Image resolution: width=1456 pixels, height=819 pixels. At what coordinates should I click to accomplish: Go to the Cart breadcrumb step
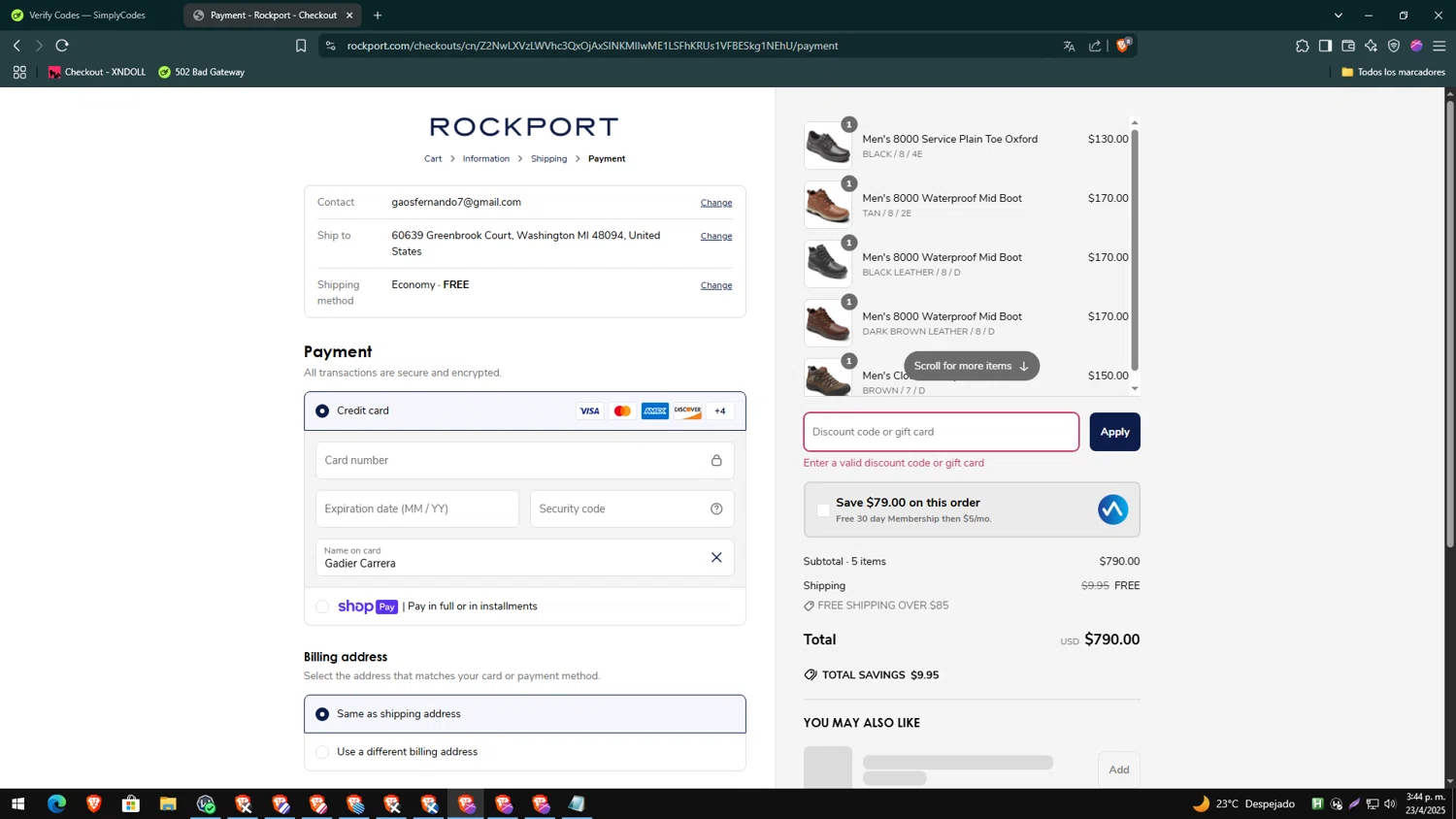pos(433,159)
